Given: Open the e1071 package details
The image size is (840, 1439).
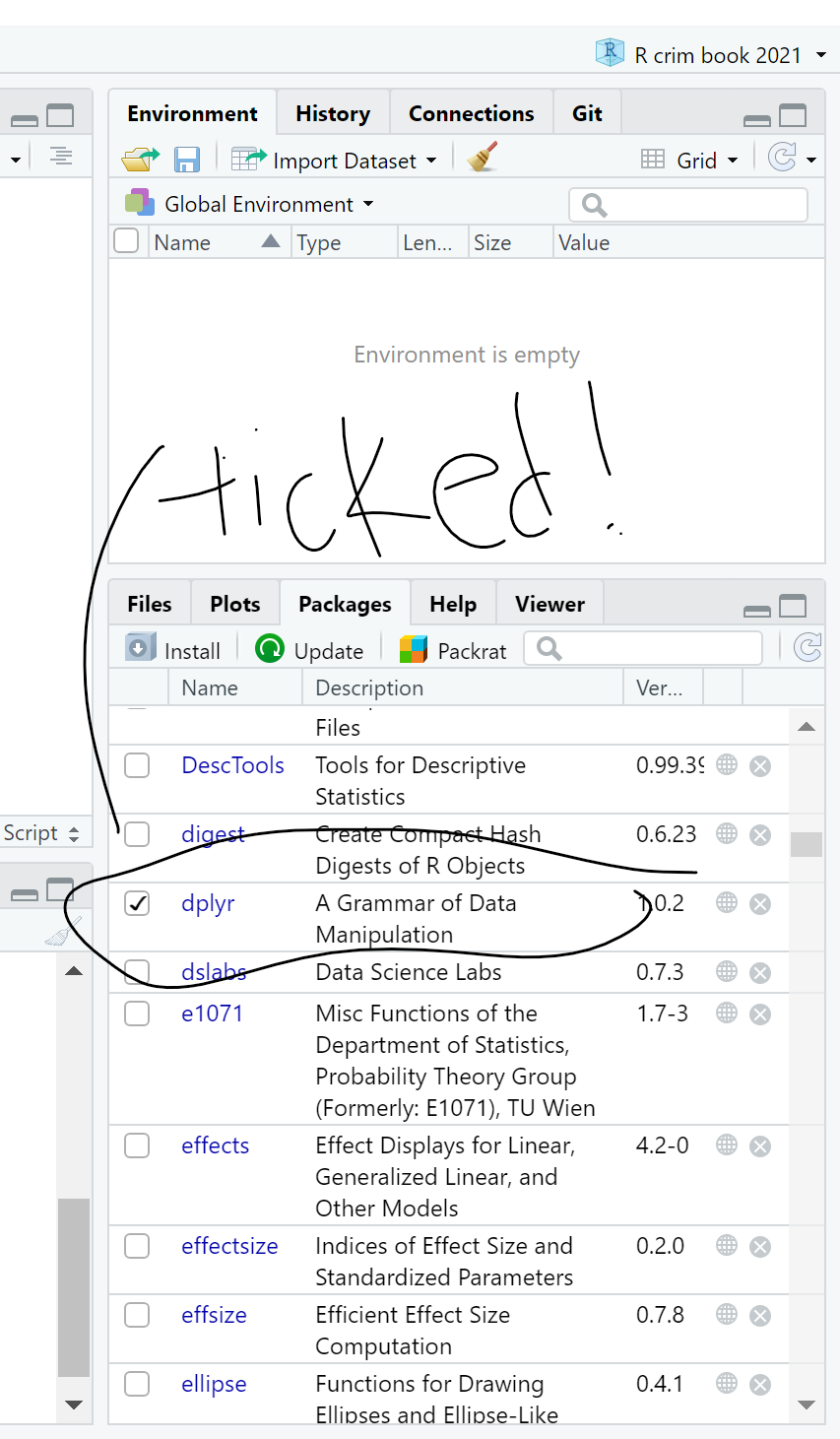Looking at the screenshot, I should [212, 1013].
